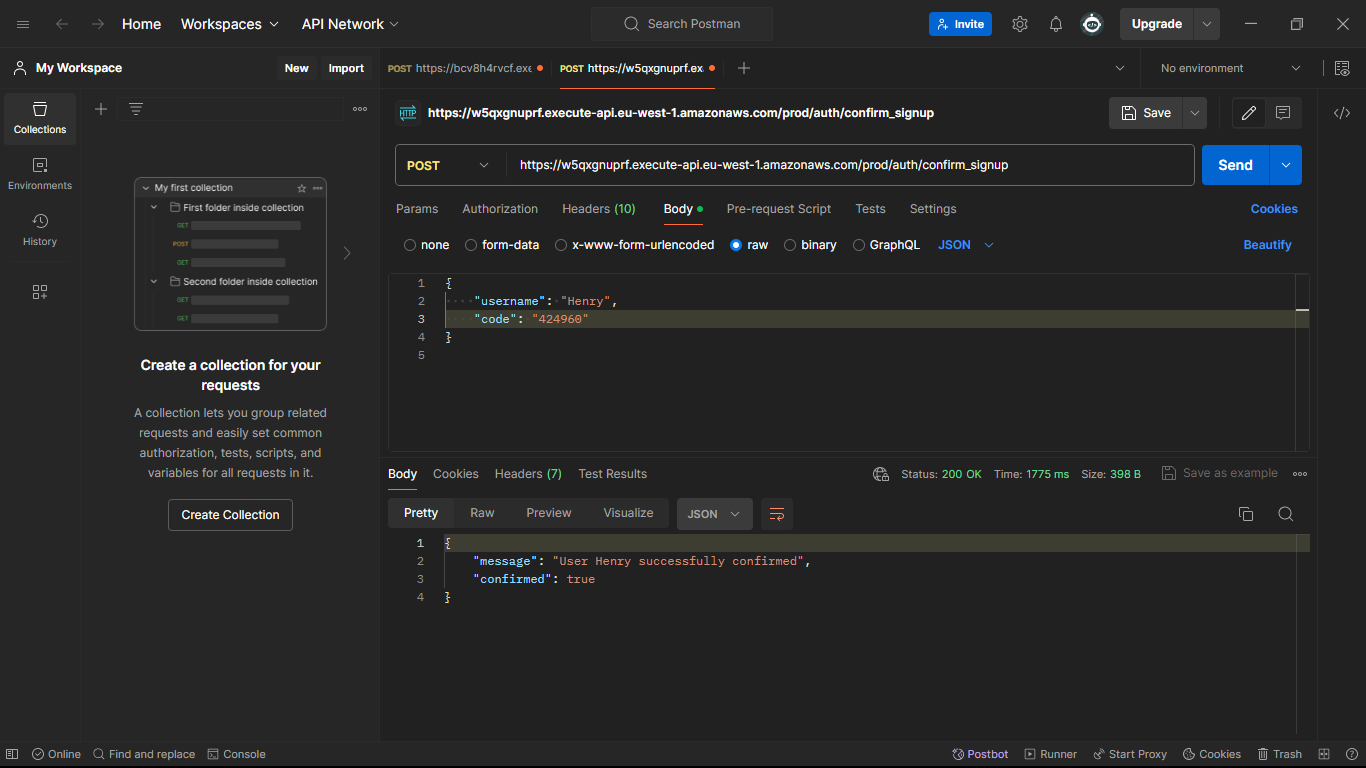Image resolution: width=1366 pixels, height=768 pixels.
Task: Switch response view to Preview
Action: pos(548,513)
